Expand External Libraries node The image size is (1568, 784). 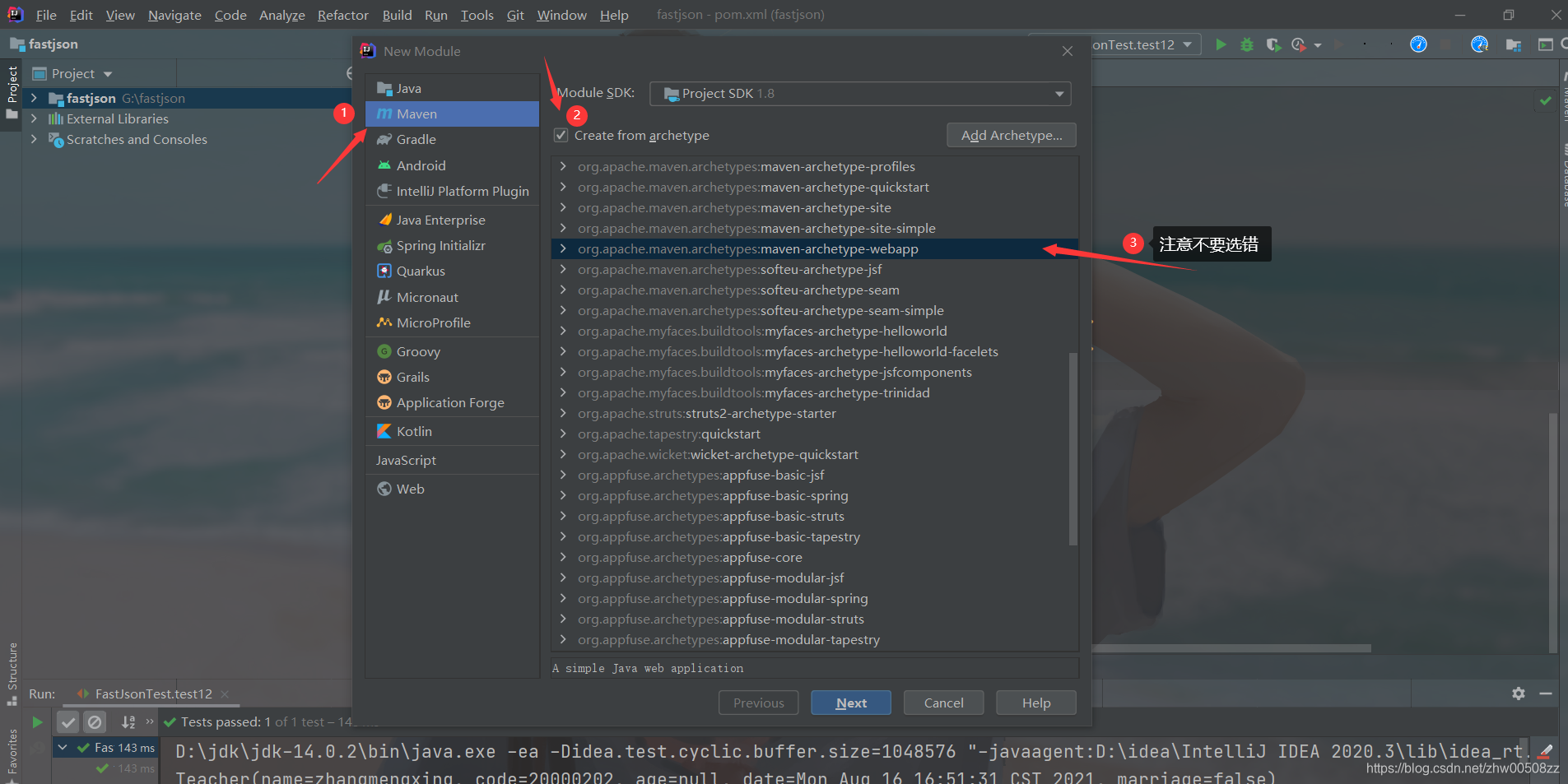click(x=34, y=118)
